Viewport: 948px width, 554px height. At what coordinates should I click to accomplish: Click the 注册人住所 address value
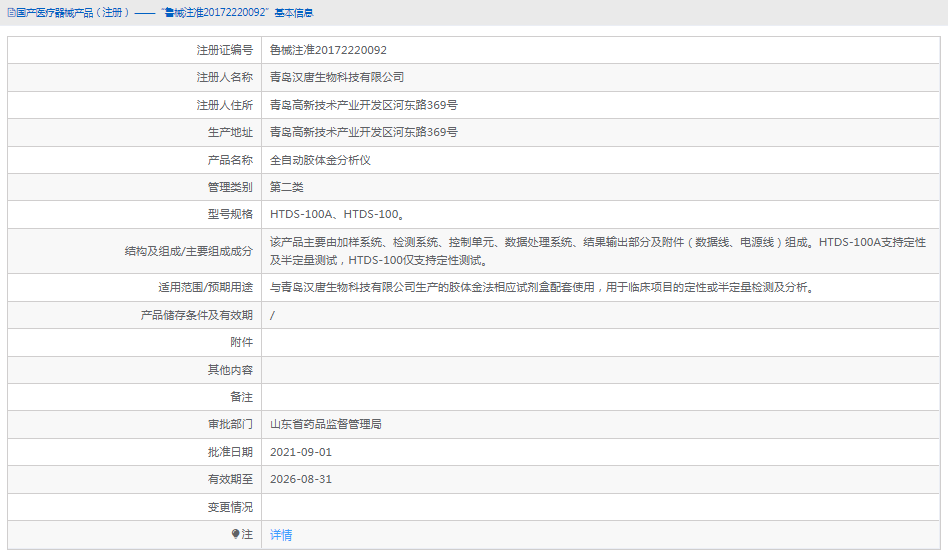[363, 105]
